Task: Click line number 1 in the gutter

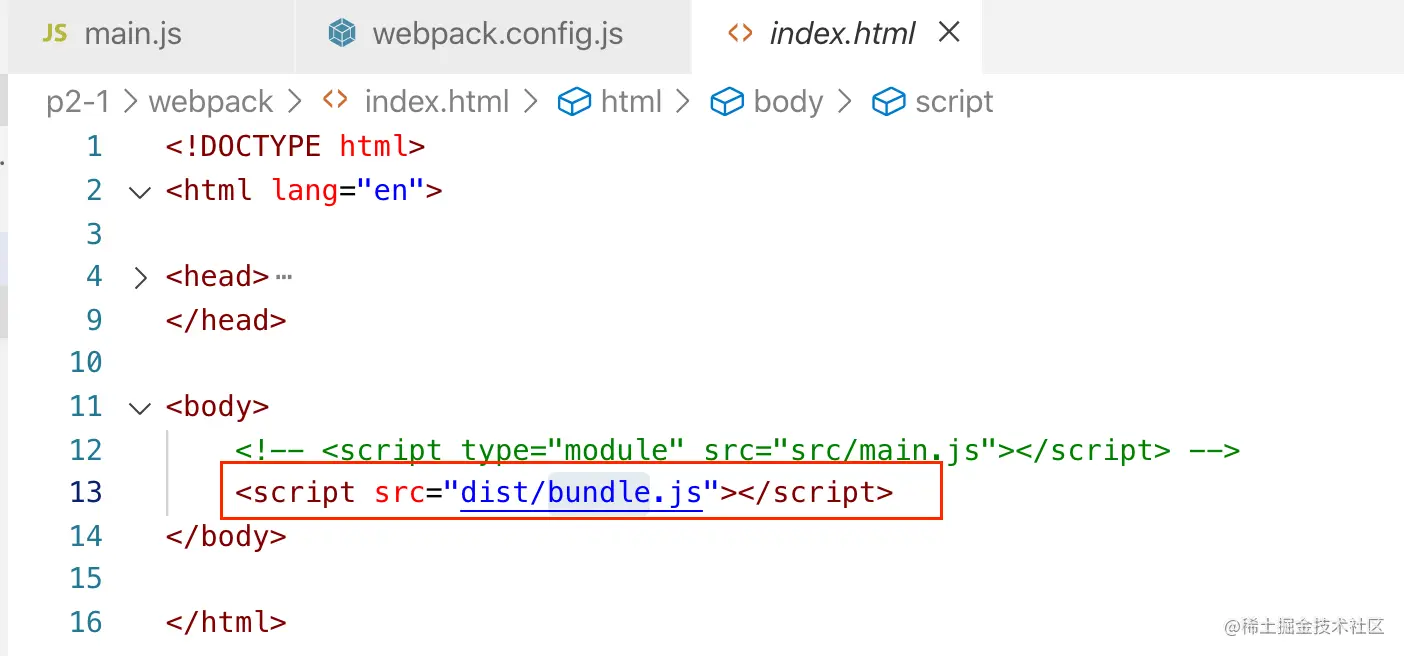Action: click(94, 147)
